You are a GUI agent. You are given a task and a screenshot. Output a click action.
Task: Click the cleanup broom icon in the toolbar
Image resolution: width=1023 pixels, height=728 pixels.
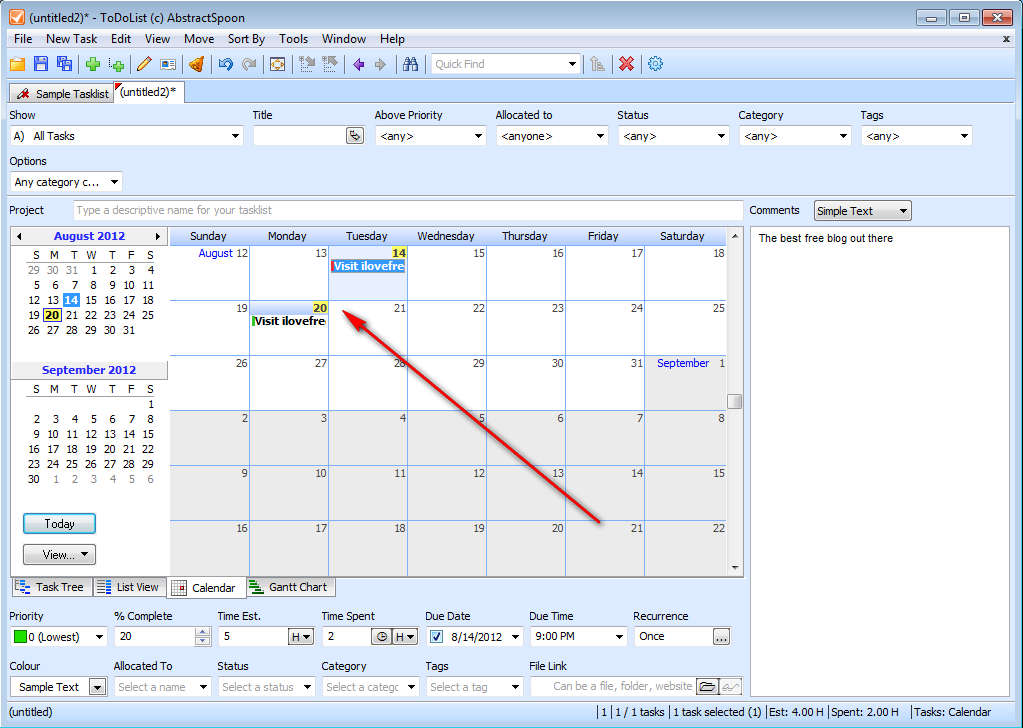(x=196, y=64)
